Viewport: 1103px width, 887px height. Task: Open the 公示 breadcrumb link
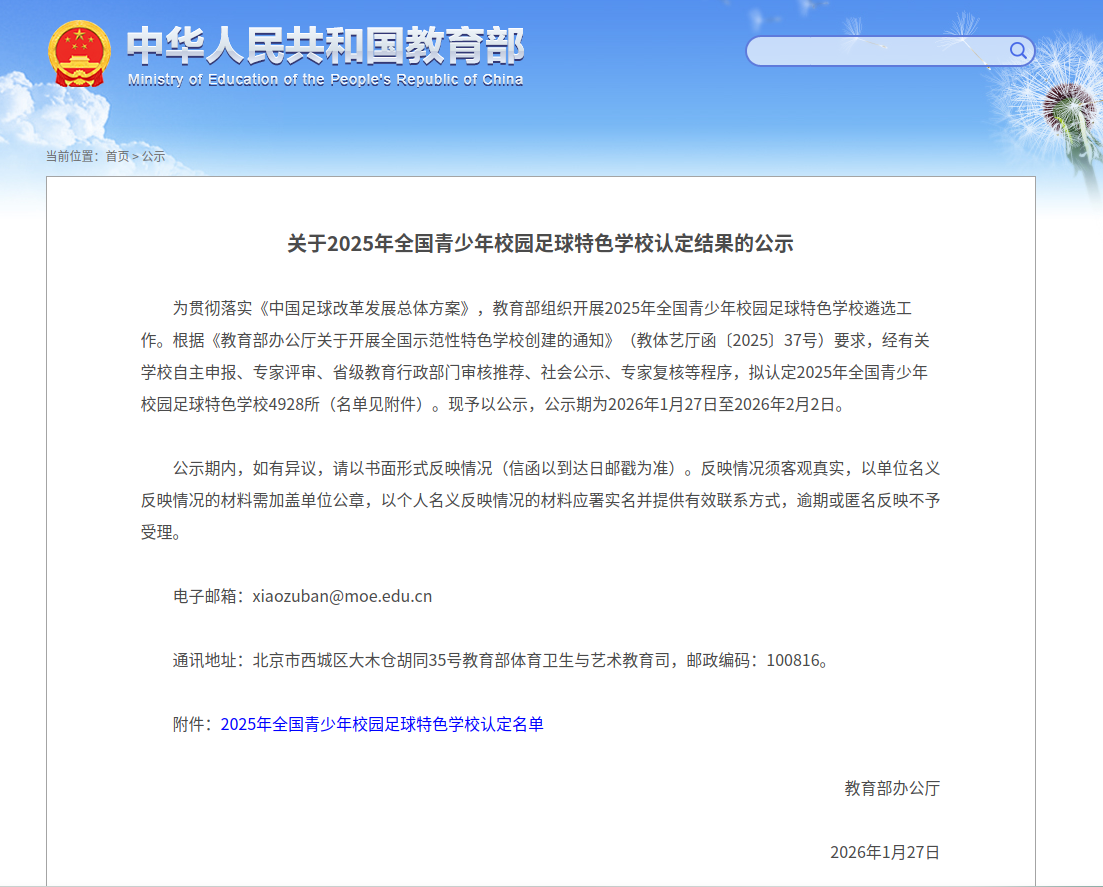153,156
